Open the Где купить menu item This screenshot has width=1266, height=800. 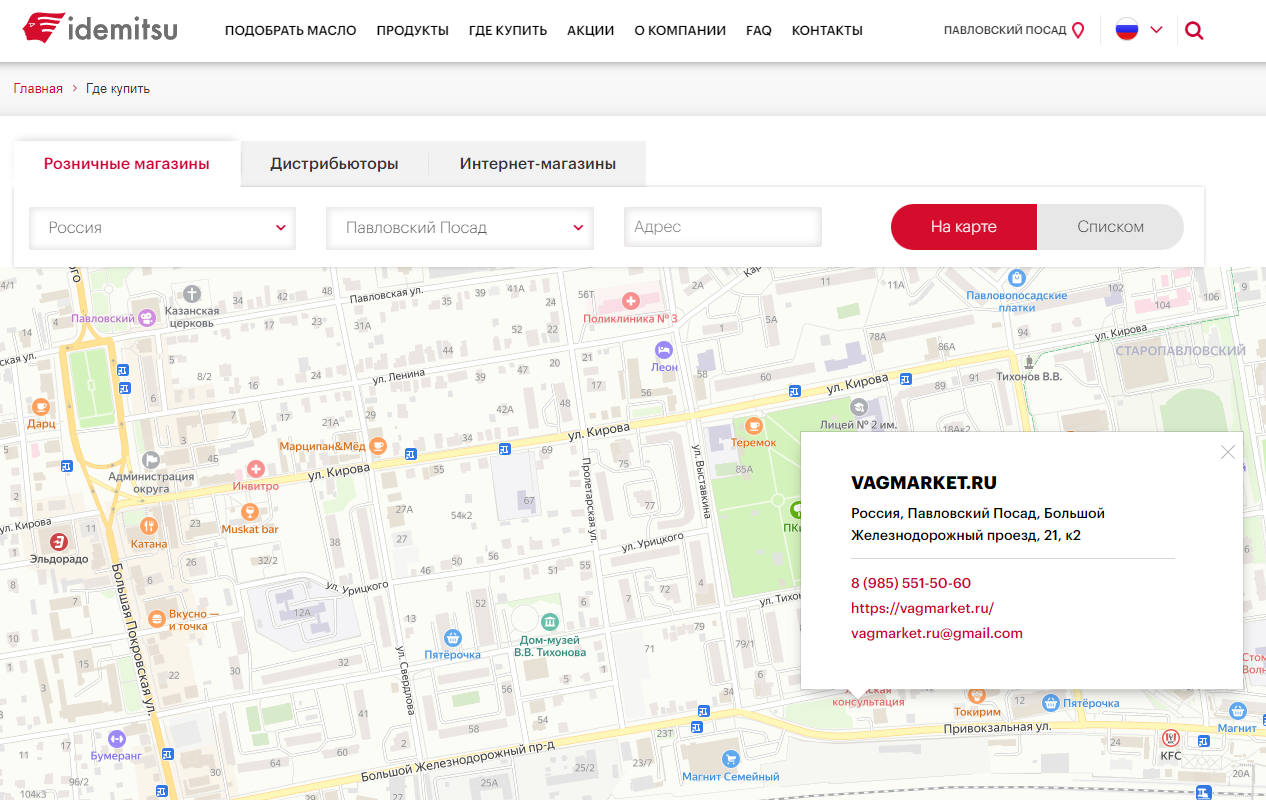point(507,30)
